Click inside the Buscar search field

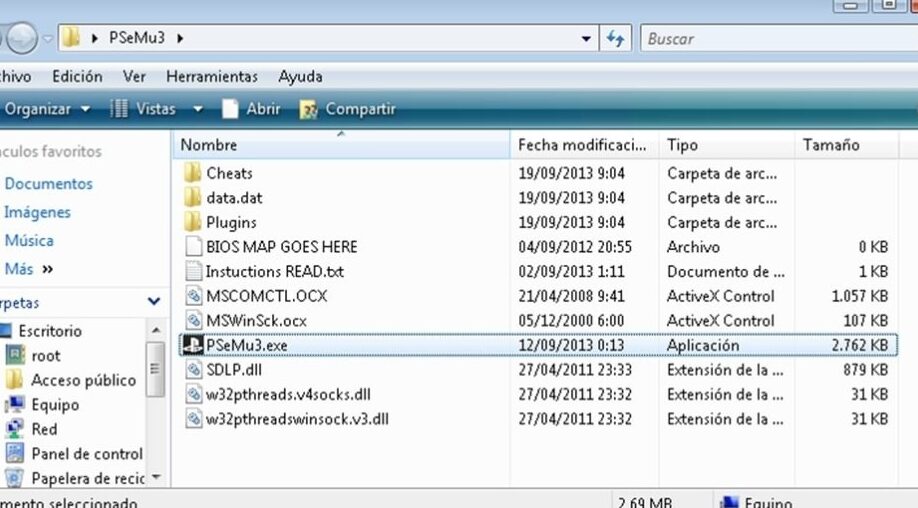(779, 39)
